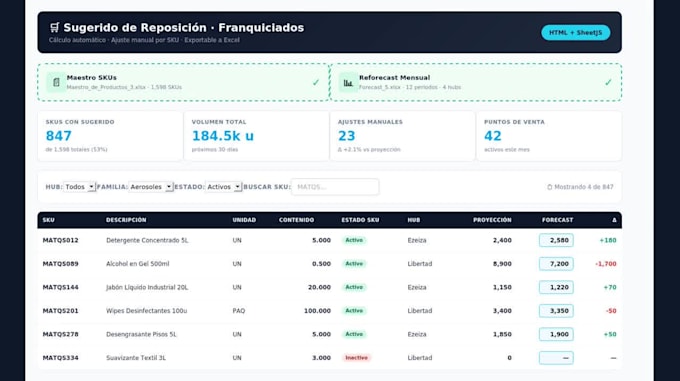This screenshot has height=381, width=680.
Task: Select SKU MATQS144
Action: pyautogui.click(x=61, y=287)
